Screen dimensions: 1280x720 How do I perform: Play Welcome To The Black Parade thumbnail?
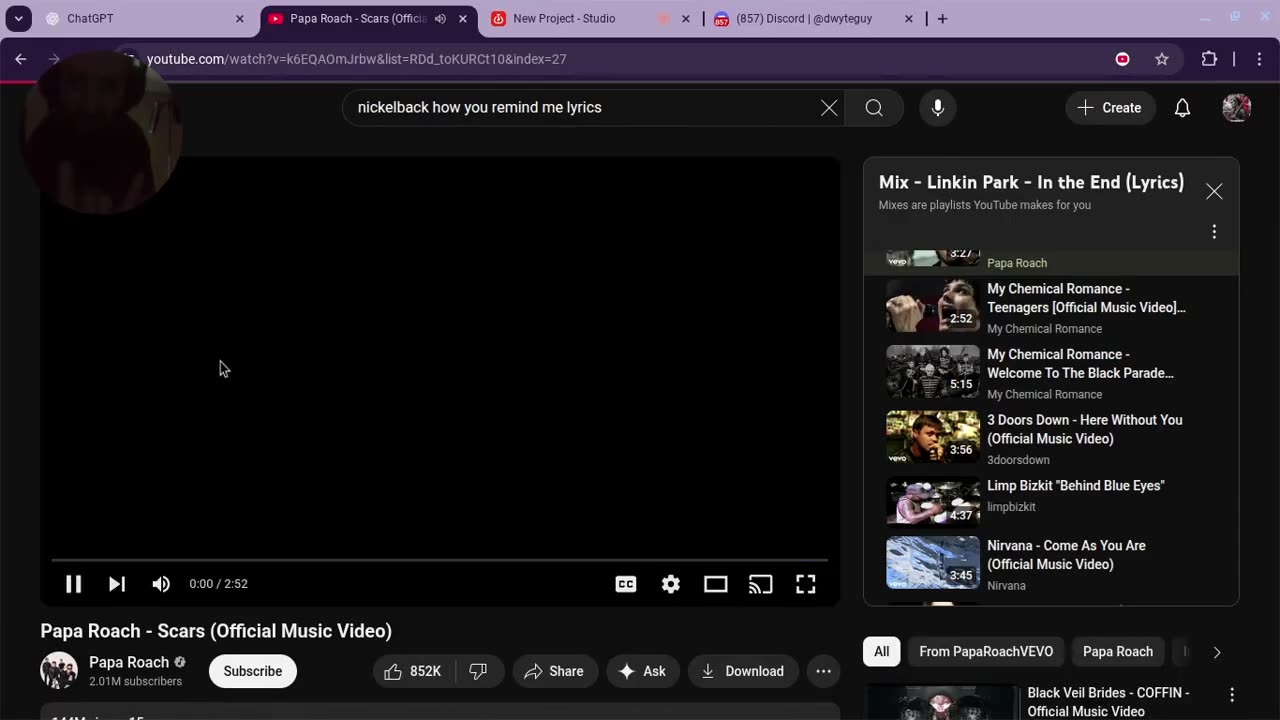(x=933, y=372)
